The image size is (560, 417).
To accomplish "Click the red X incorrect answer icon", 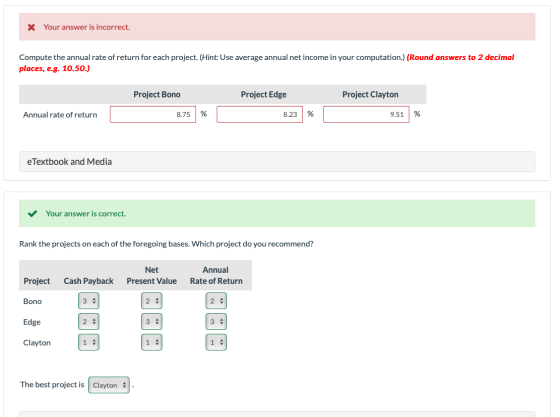I will pos(31,27).
